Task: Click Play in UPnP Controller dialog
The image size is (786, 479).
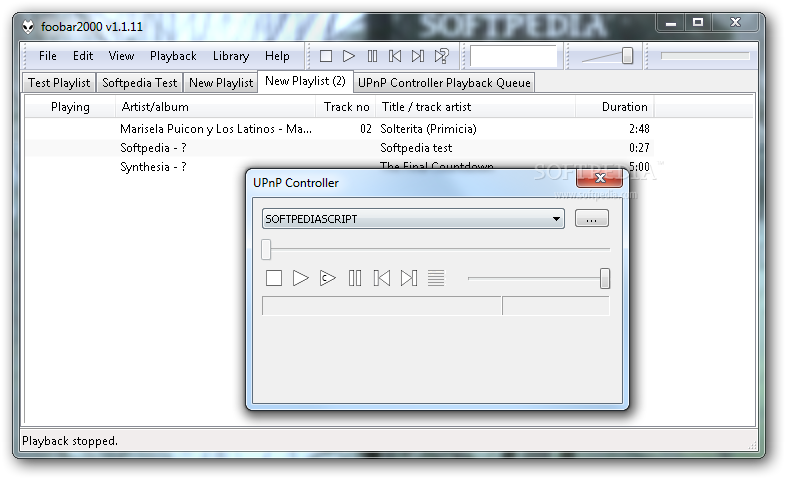Action: pyautogui.click(x=301, y=278)
